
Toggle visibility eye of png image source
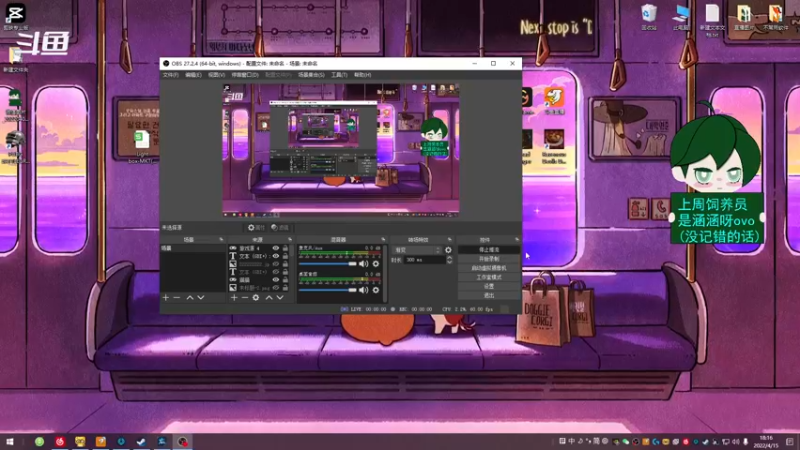coord(276,288)
